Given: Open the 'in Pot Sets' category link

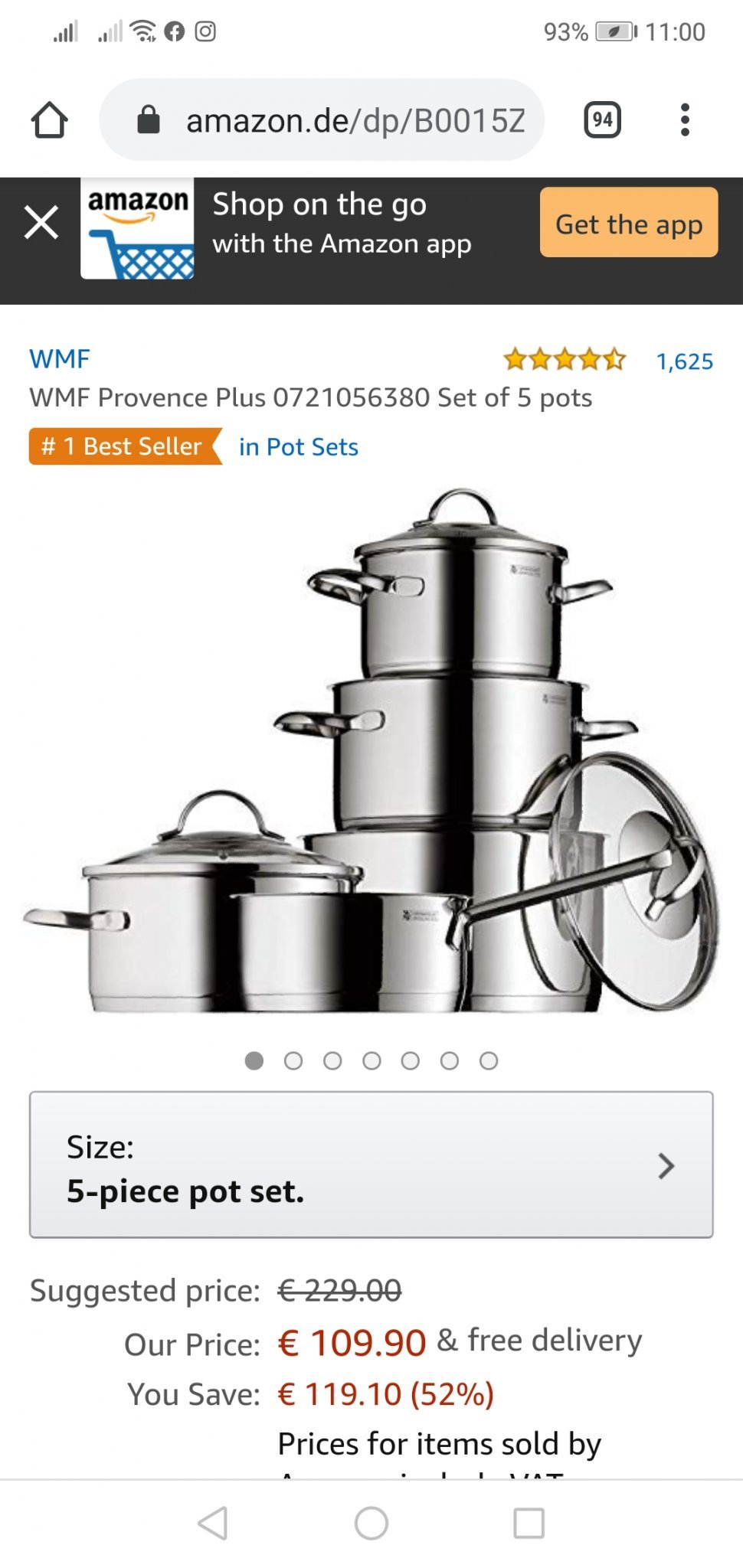Looking at the screenshot, I should 299,447.
